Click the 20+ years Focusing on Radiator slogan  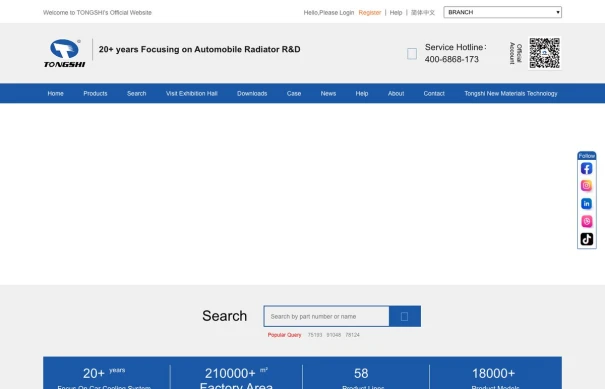199,49
